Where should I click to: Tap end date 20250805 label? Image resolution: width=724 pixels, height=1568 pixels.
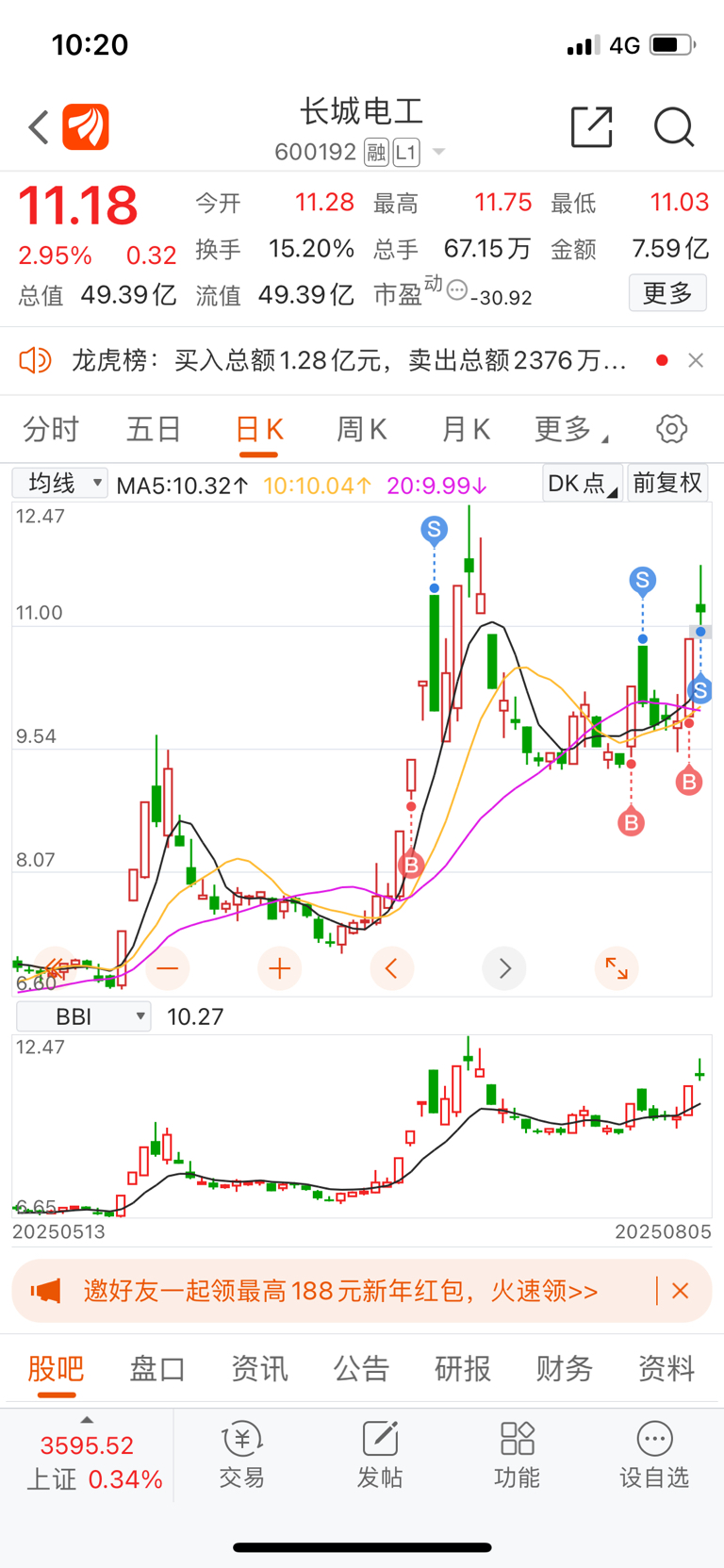[663, 1231]
